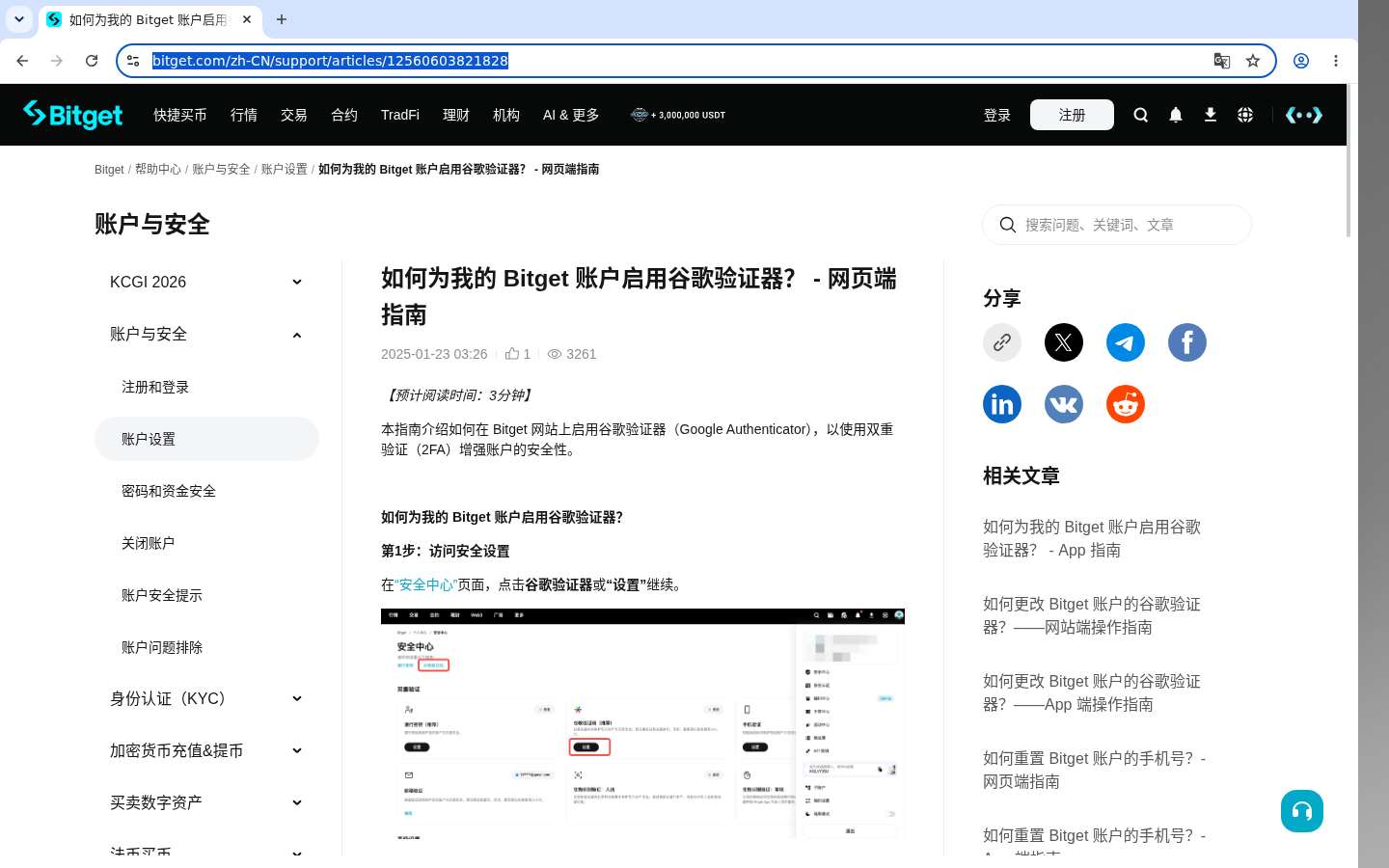Screen dimensions: 1389x868
Task: Click the page vertical scrollbar
Action: tap(1348, 162)
